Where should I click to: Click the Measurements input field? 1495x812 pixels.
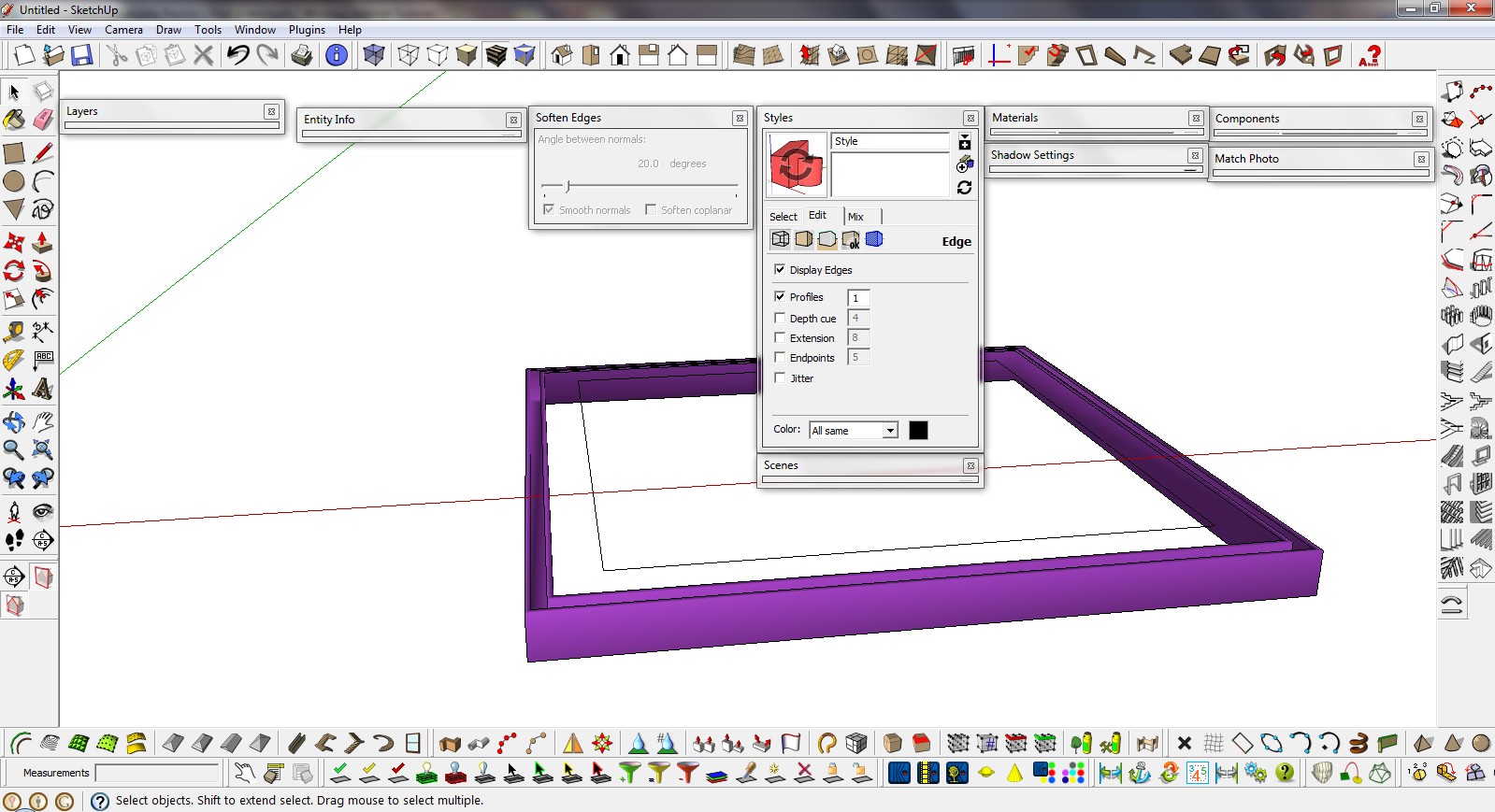pos(156,773)
